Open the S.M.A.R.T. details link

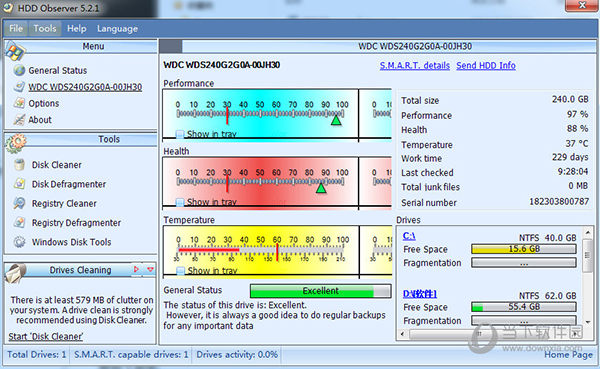click(415, 65)
